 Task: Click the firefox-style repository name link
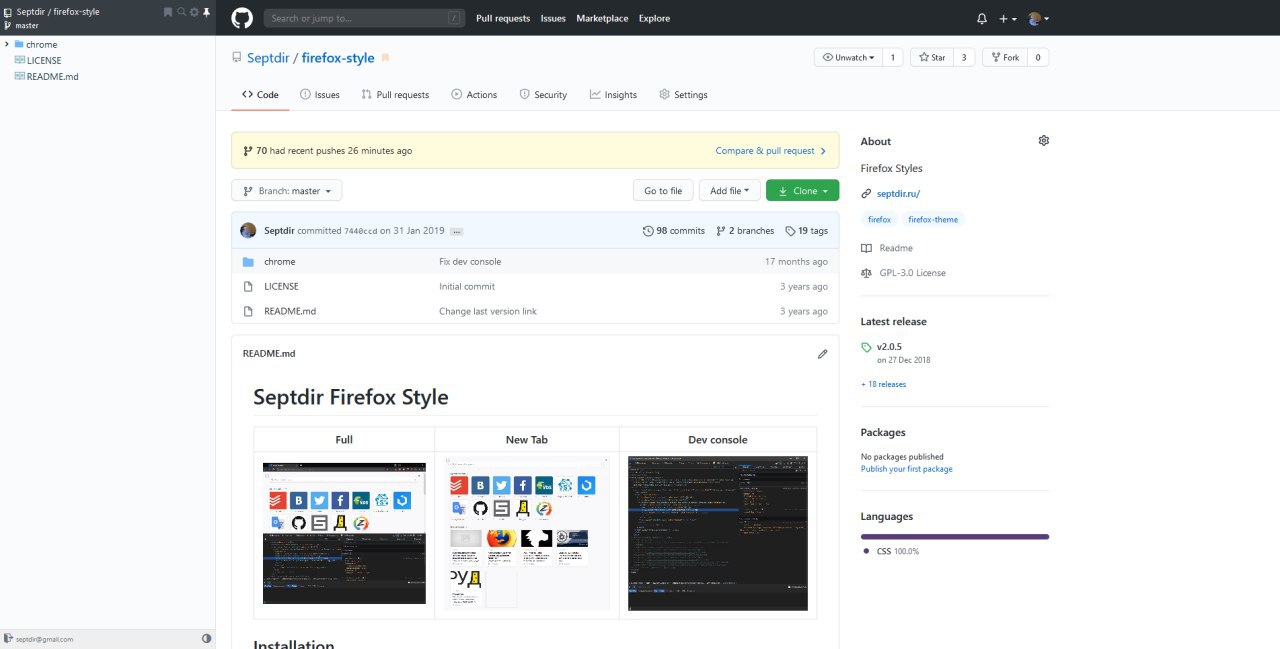pos(338,58)
